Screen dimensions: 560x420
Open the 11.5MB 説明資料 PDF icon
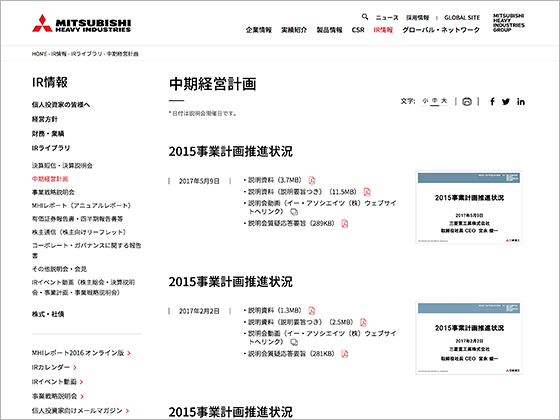click(x=367, y=192)
